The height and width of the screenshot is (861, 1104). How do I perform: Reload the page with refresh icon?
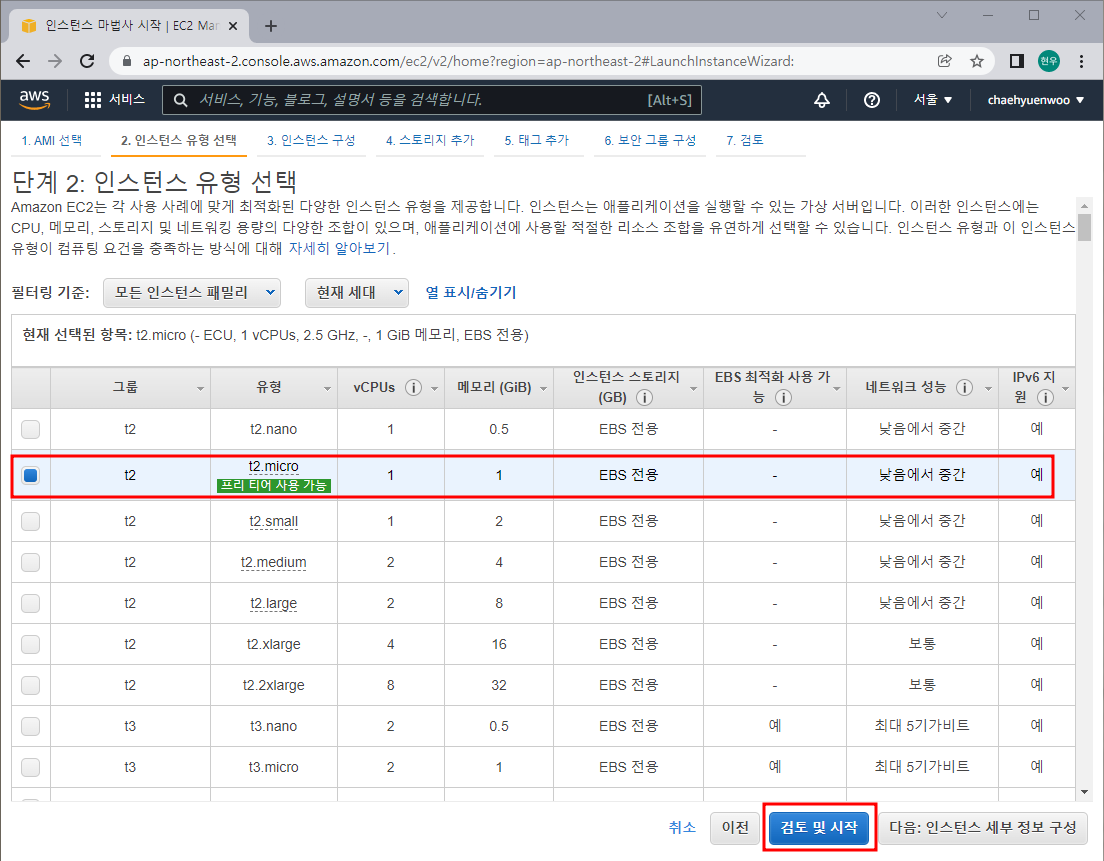click(87, 61)
